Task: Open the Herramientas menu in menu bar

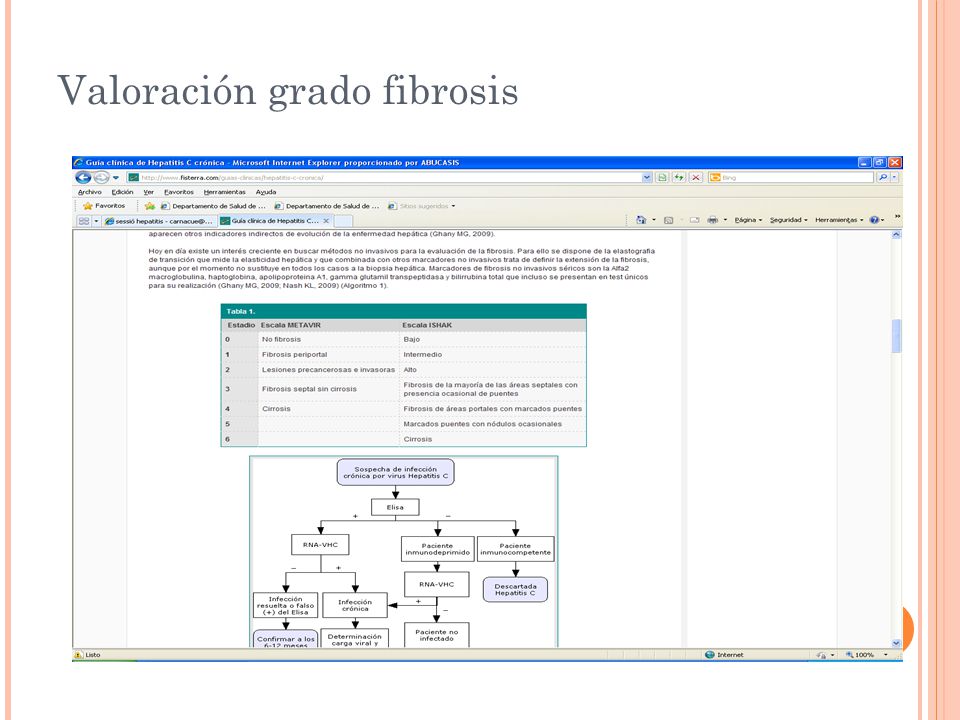Action: 225,192
